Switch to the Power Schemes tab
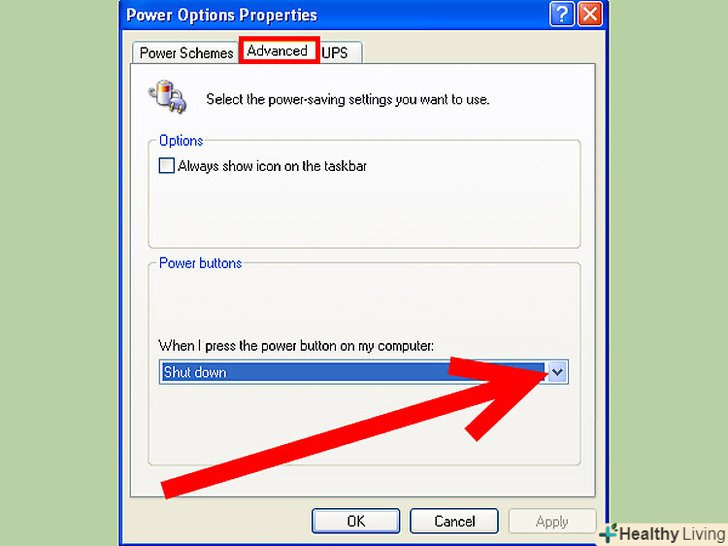 (x=186, y=53)
